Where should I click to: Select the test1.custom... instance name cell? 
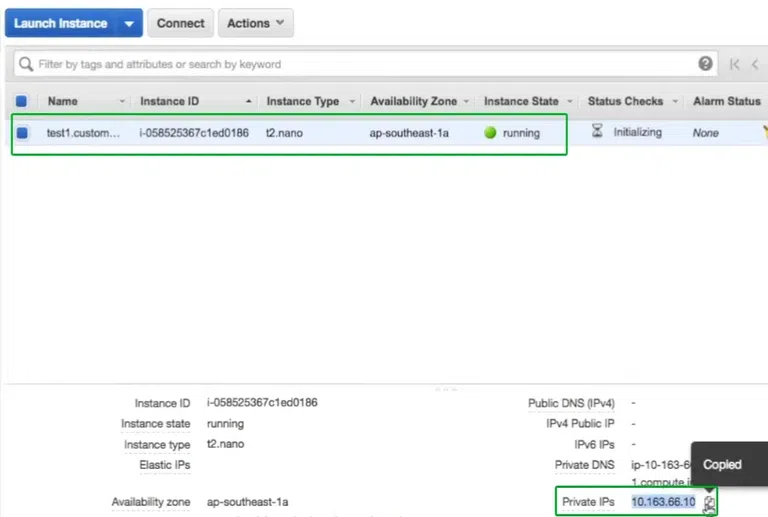(x=83, y=133)
